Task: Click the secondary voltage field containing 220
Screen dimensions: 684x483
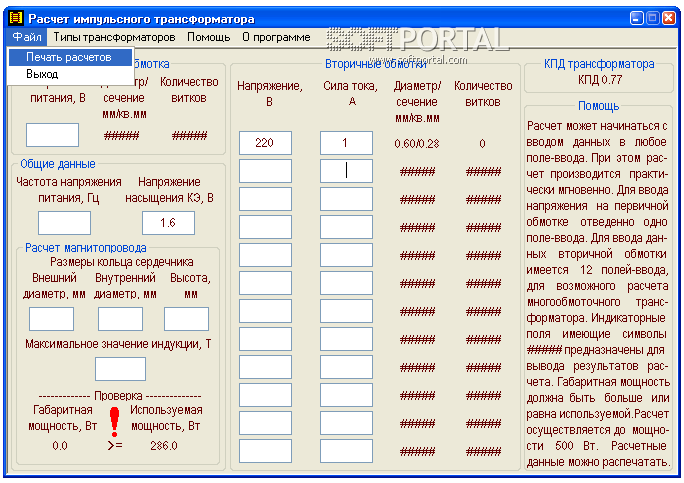Action: click(265, 143)
